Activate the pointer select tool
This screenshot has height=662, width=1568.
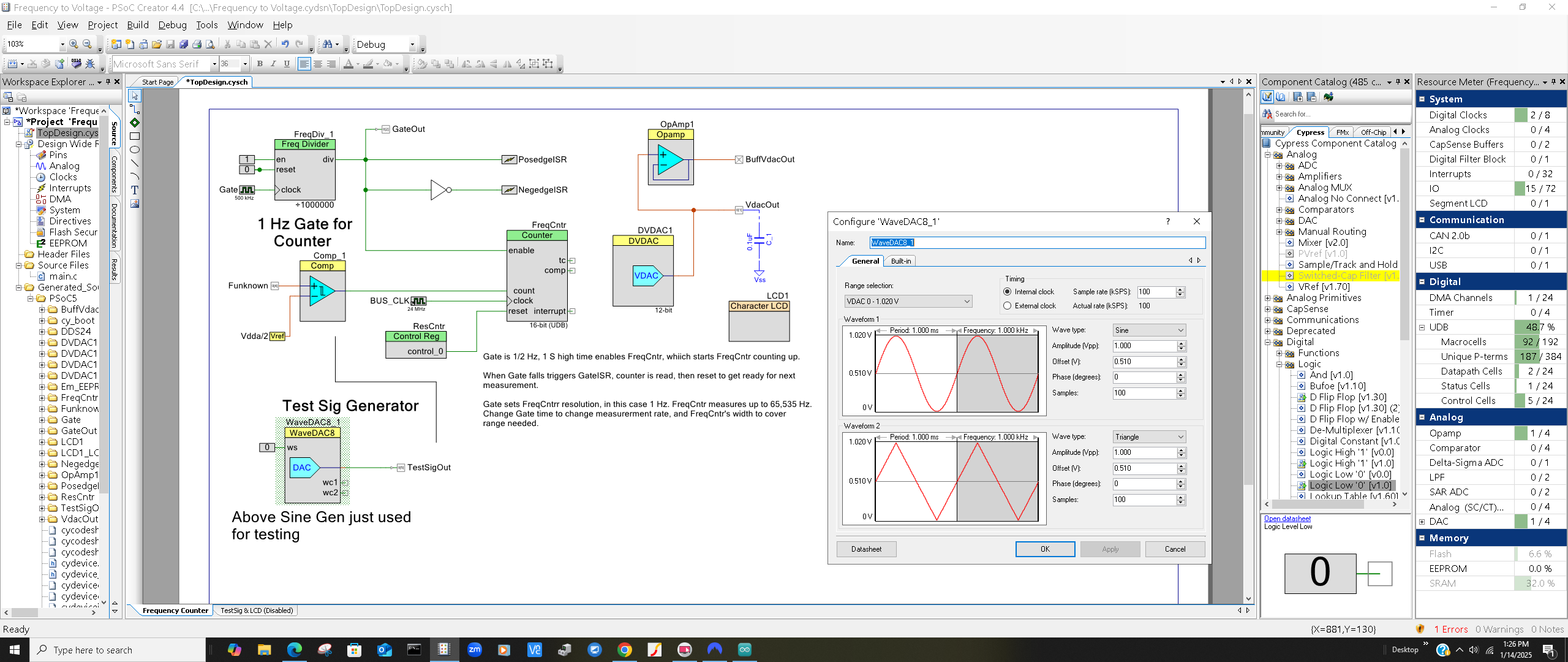click(135, 96)
